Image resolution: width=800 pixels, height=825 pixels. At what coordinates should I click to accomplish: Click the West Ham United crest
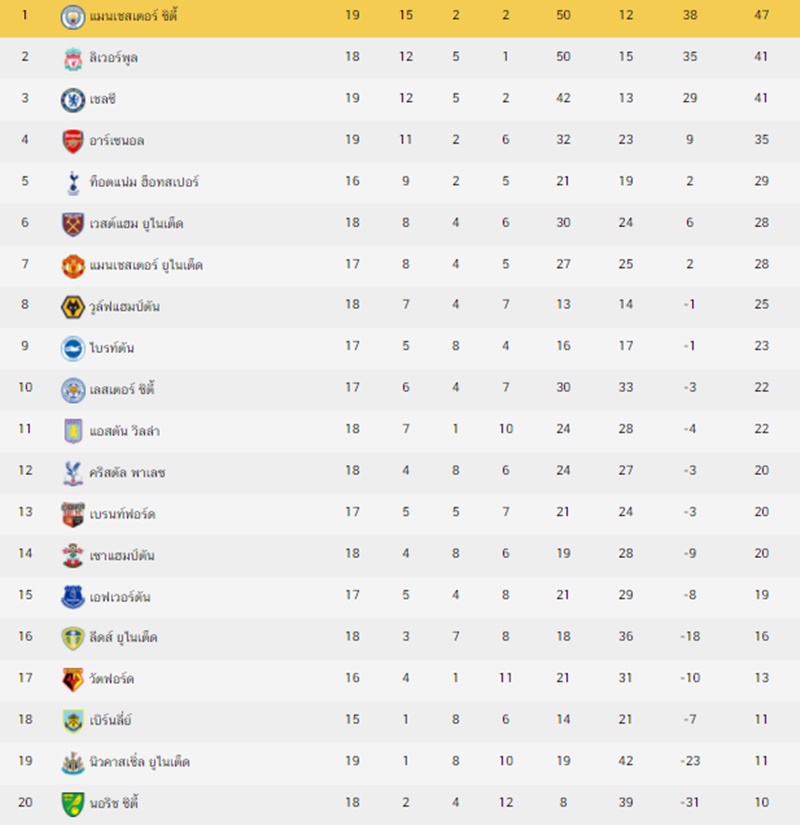(x=73, y=224)
